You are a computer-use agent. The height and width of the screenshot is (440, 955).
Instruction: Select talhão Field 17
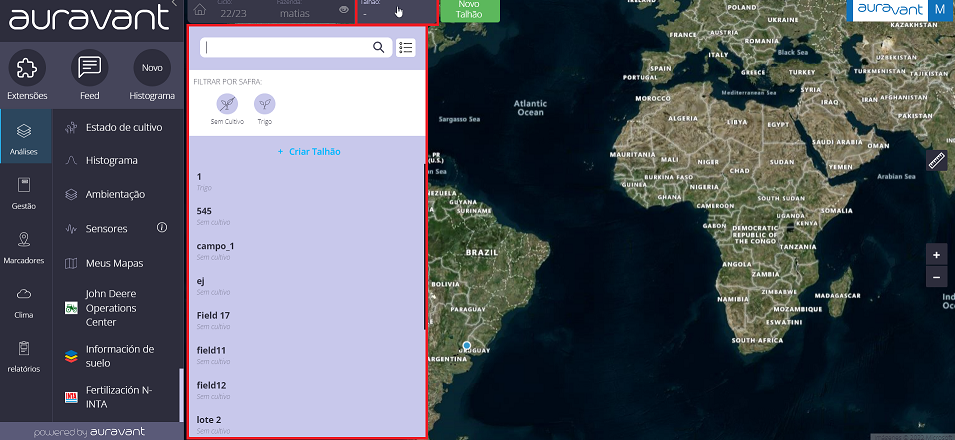tap(306, 321)
